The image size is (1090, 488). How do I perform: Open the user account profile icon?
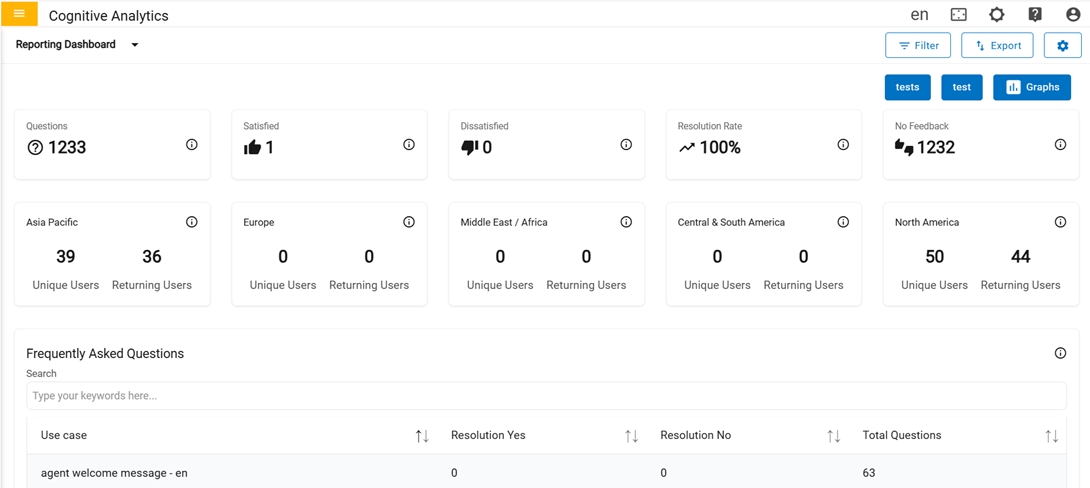coord(1072,14)
